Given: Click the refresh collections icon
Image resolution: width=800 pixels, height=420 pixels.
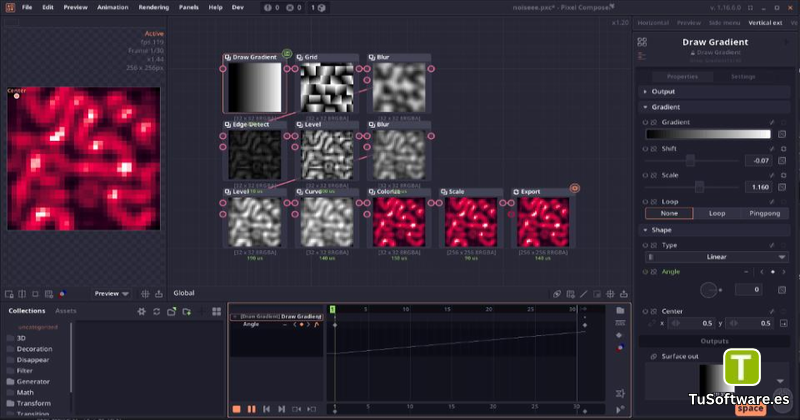Looking at the screenshot, I should 157,311.
